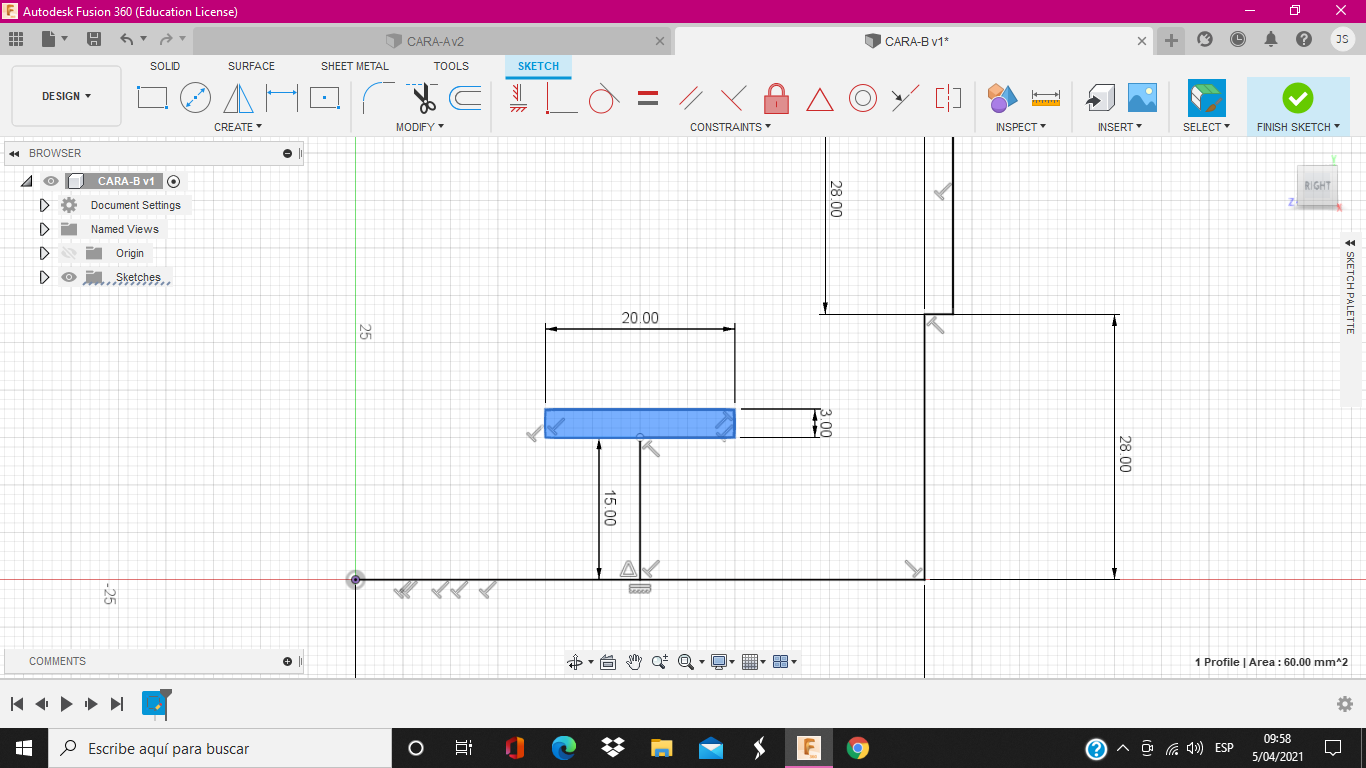This screenshot has width=1366, height=768.
Task: Open the Data Panel grid icon
Action: pyautogui.click(x=15, y=39)
